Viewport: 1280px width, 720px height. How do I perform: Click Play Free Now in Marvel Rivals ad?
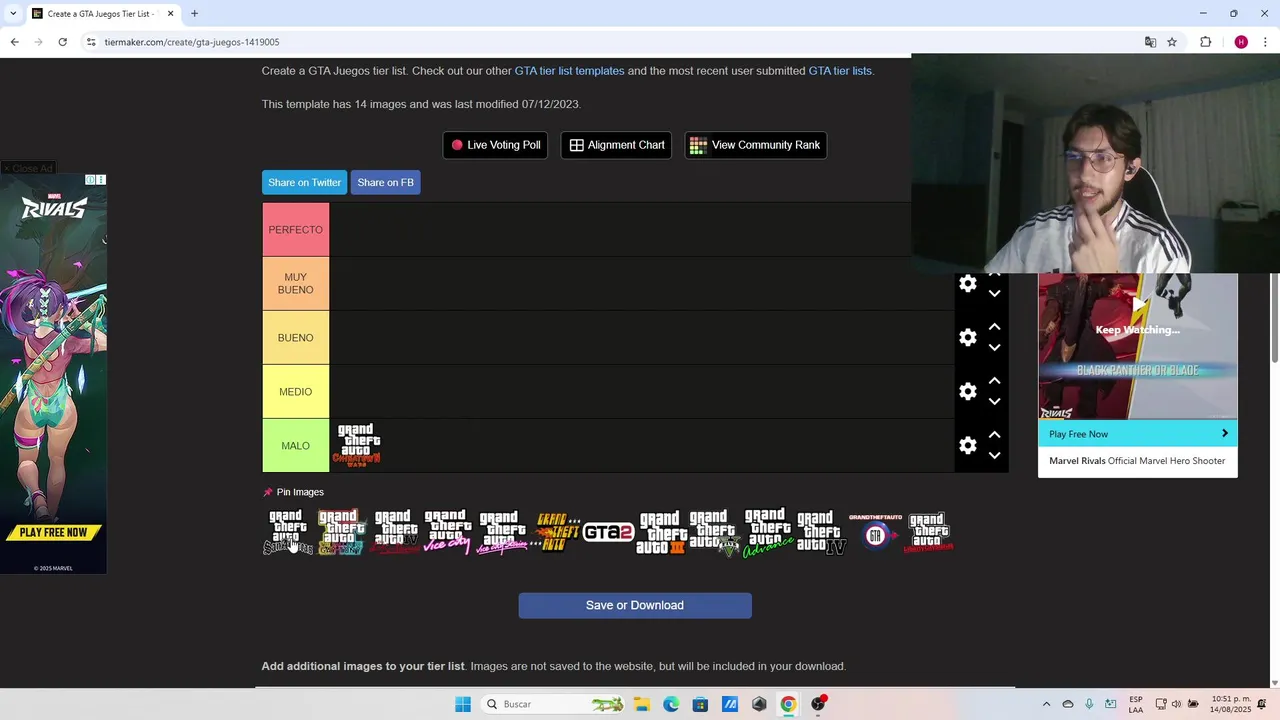pyautogui.click(x=1138, y=434)
